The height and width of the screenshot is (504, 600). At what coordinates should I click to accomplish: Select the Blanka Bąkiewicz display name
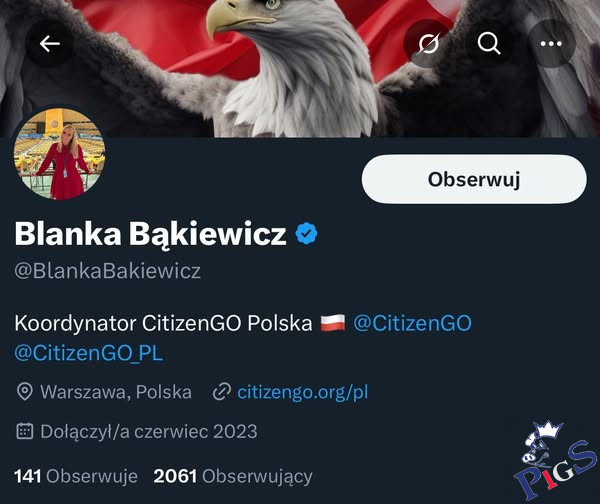[150, 233]
